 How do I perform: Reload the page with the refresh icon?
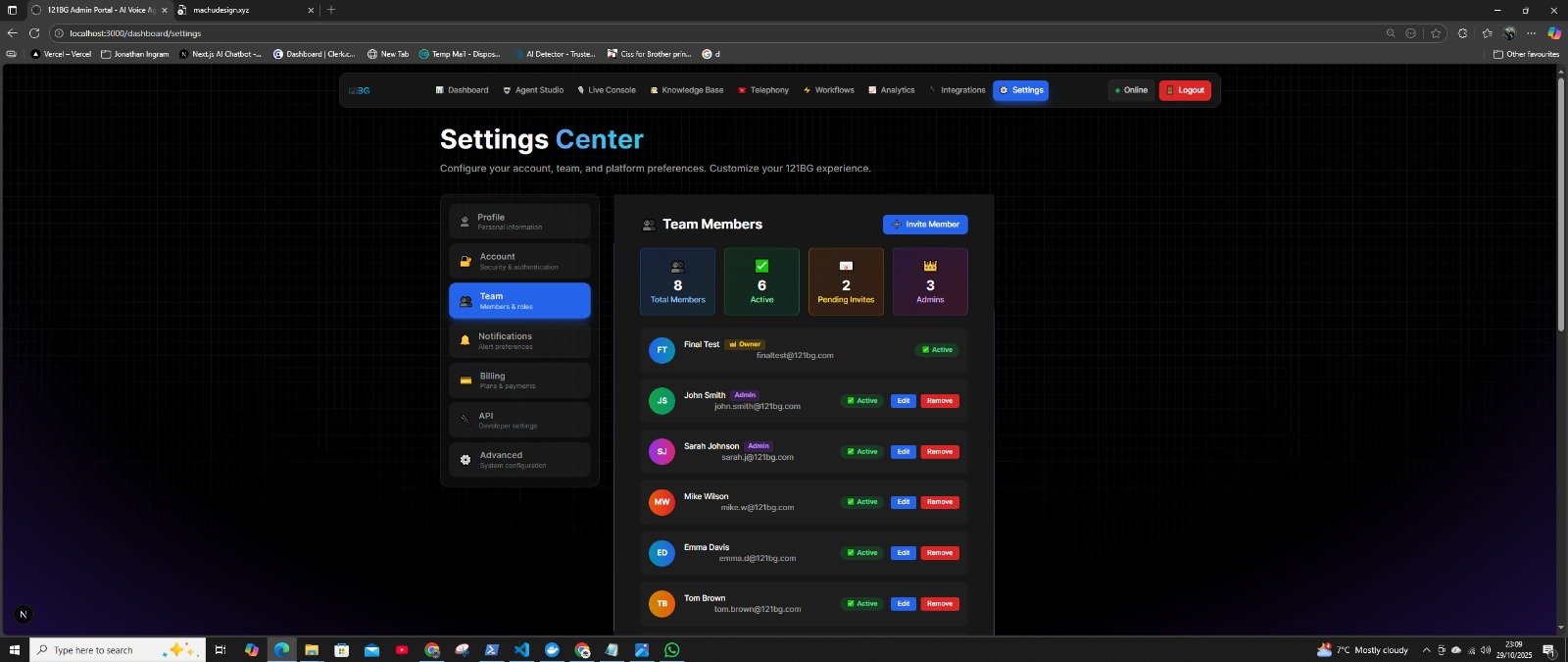click(34, 33)
